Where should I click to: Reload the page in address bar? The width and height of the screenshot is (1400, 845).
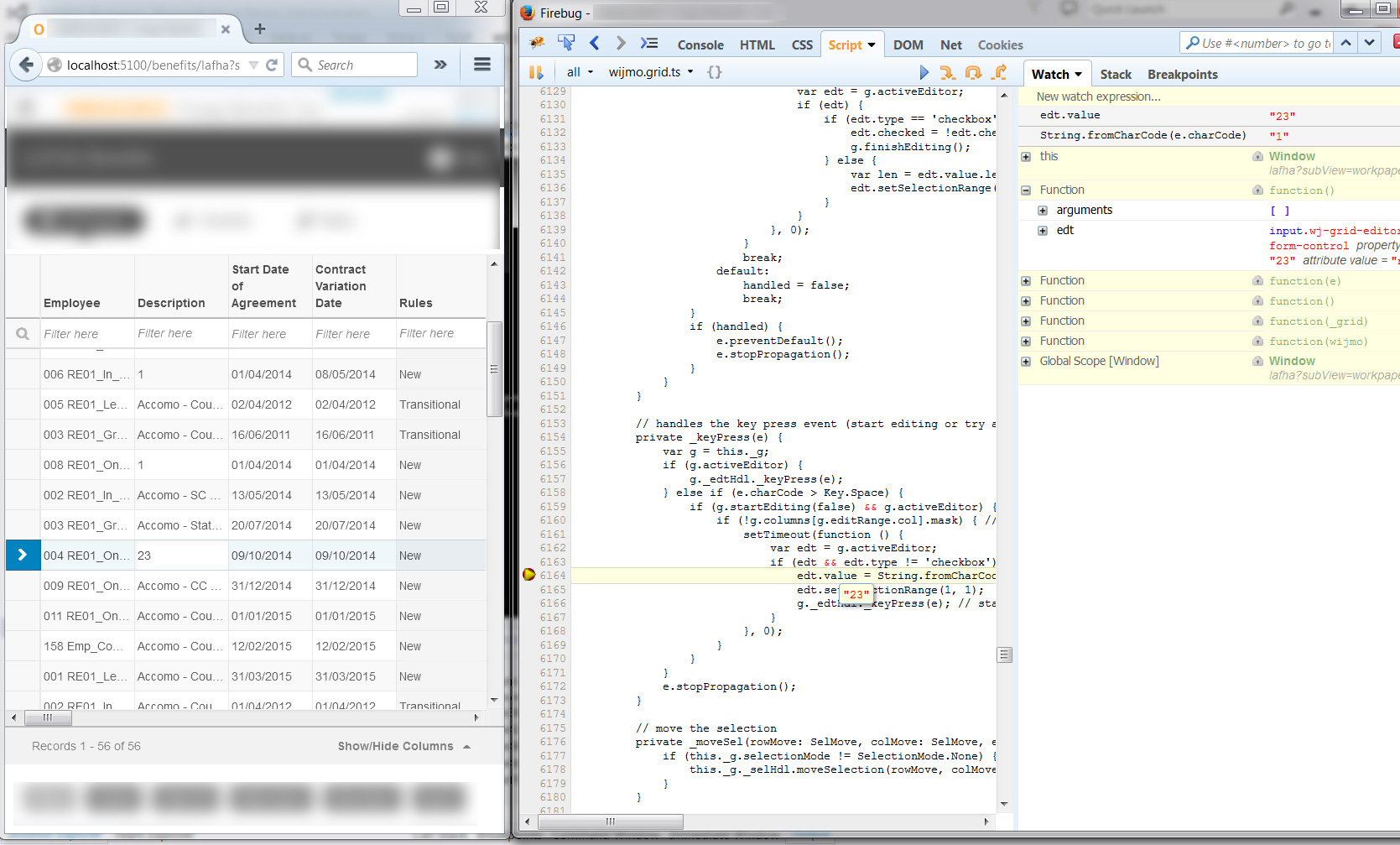point(272,65)
